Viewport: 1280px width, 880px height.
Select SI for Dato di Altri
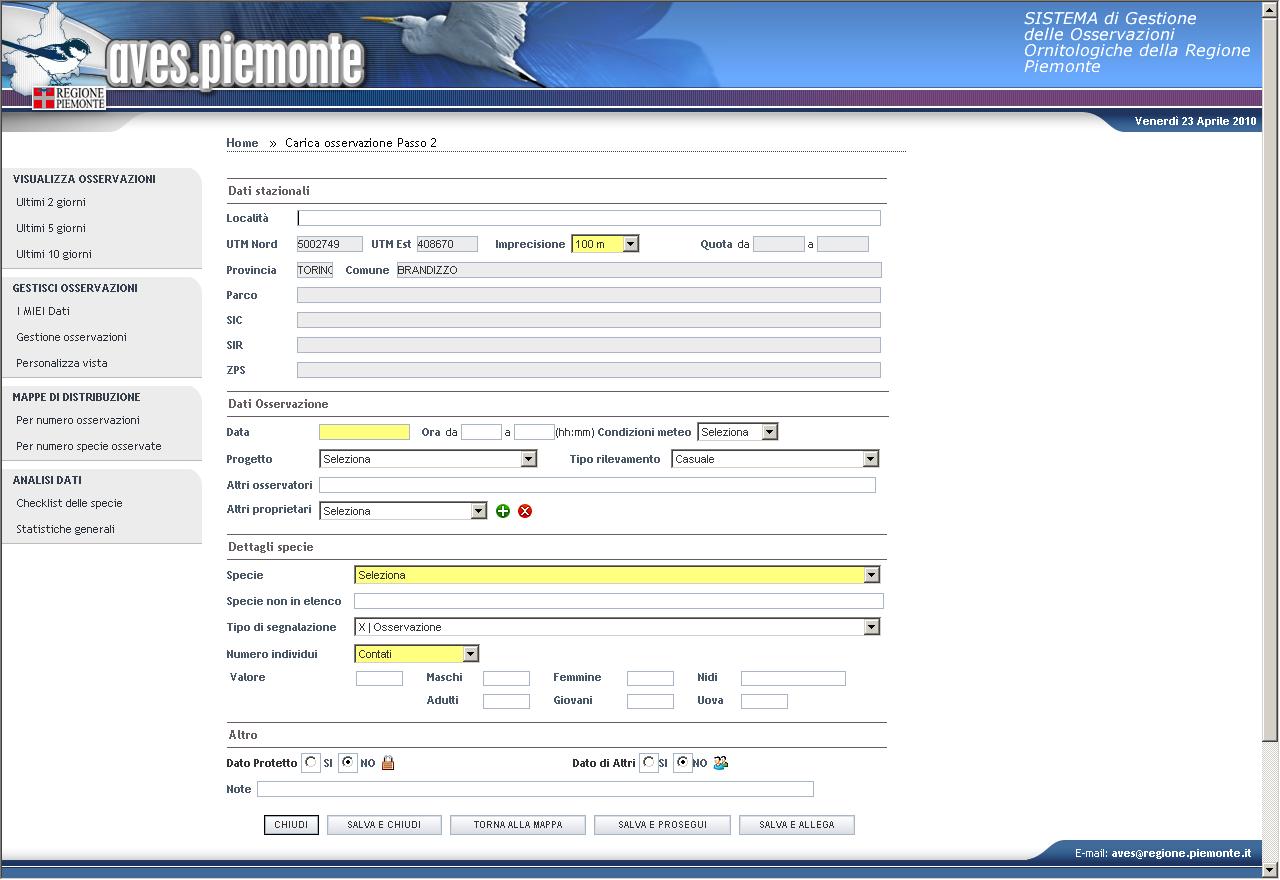pos(648,763)
